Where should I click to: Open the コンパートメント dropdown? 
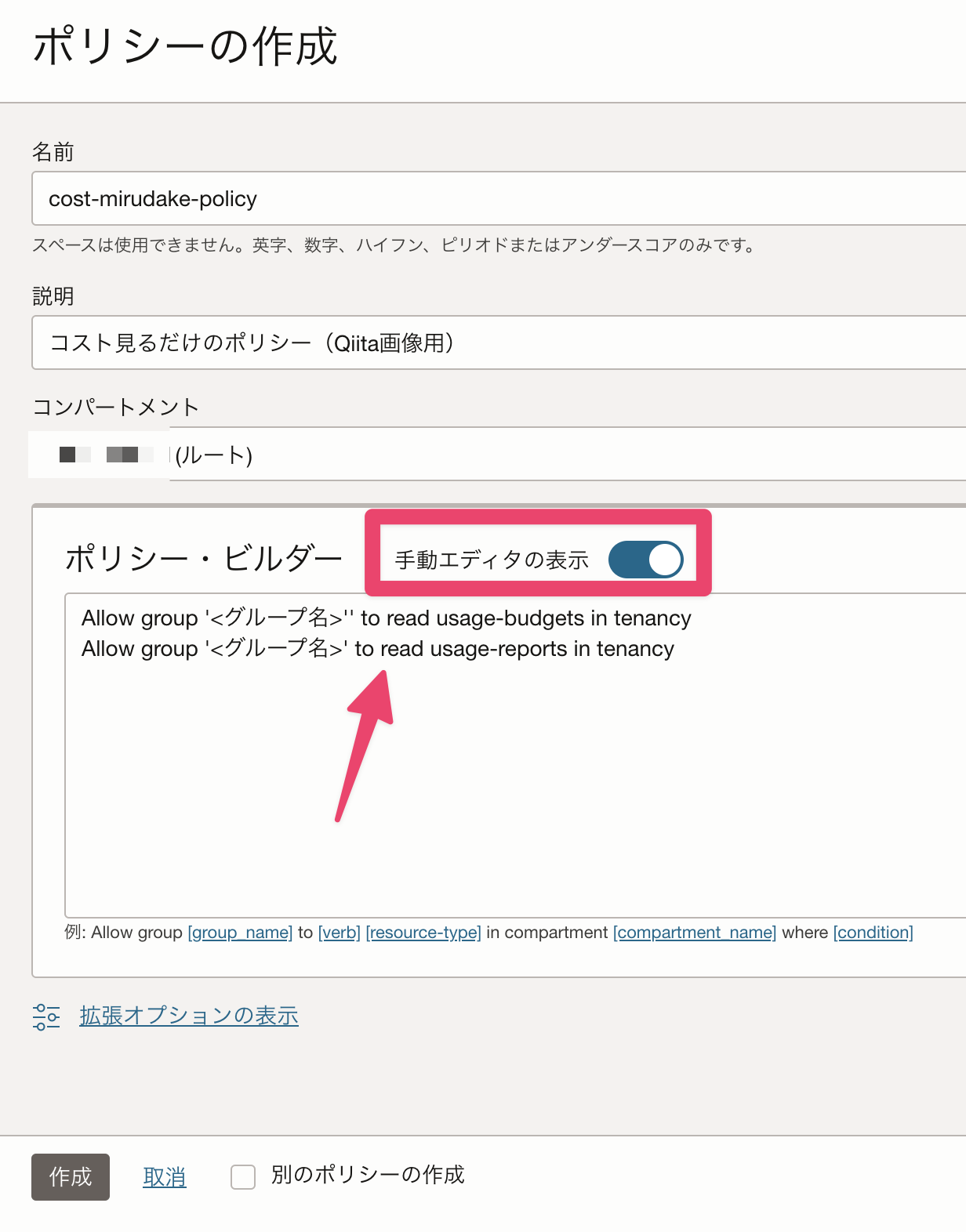pos(499,454)
